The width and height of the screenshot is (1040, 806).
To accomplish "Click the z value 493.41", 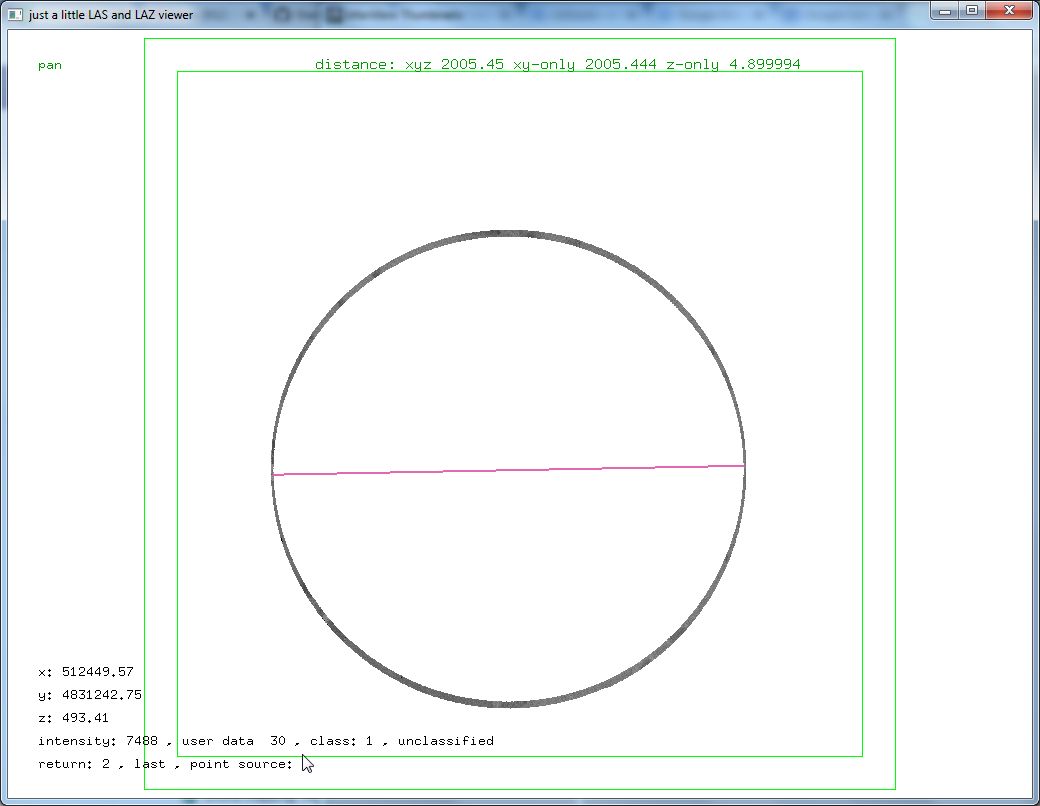I will pyautogui.click(x=84, y=718).
